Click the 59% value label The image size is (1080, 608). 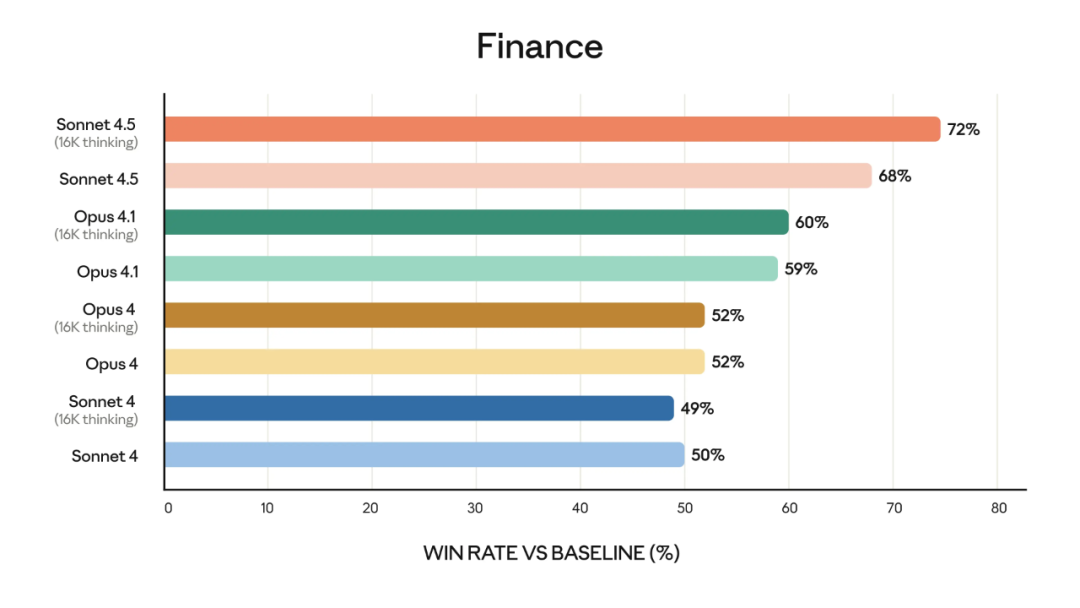coord(801,269)
